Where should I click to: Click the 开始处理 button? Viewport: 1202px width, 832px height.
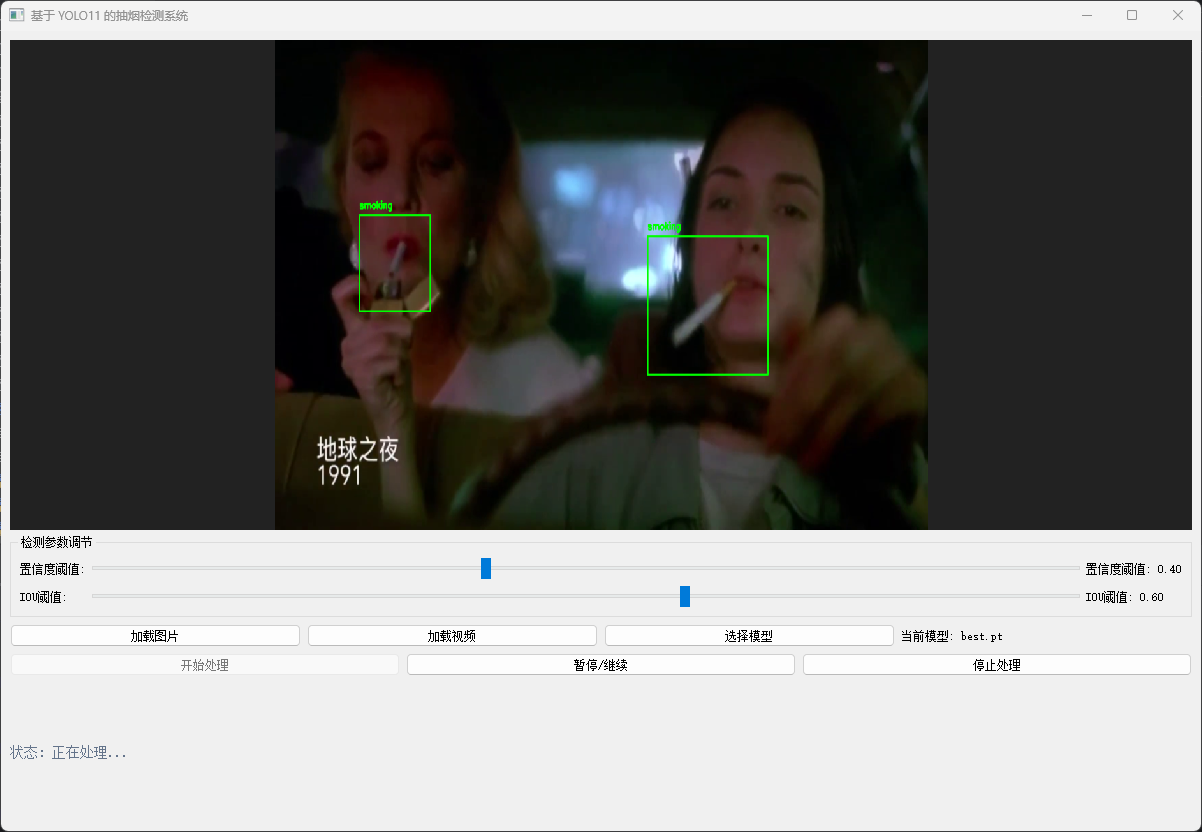pyautogui.click(x=205, y=665)
